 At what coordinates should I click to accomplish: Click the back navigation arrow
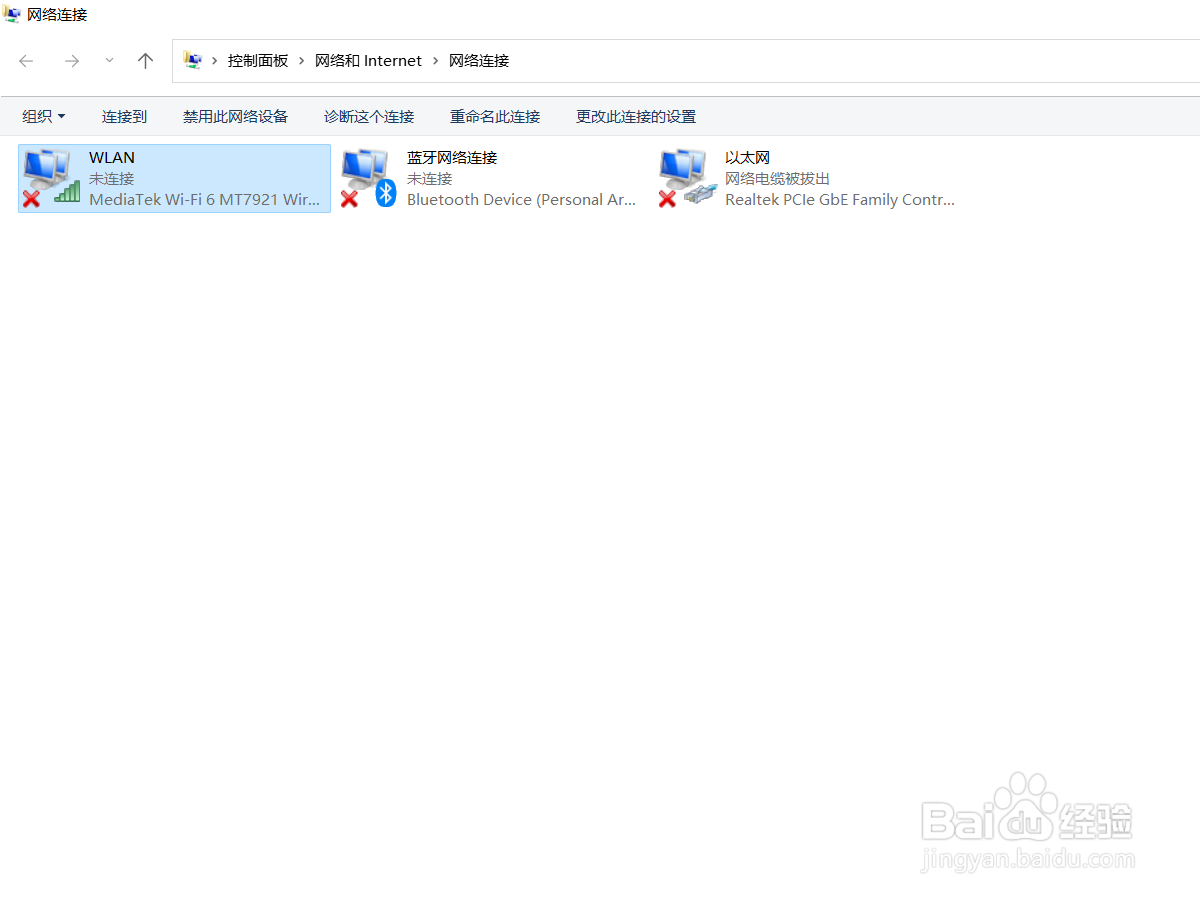26,60
